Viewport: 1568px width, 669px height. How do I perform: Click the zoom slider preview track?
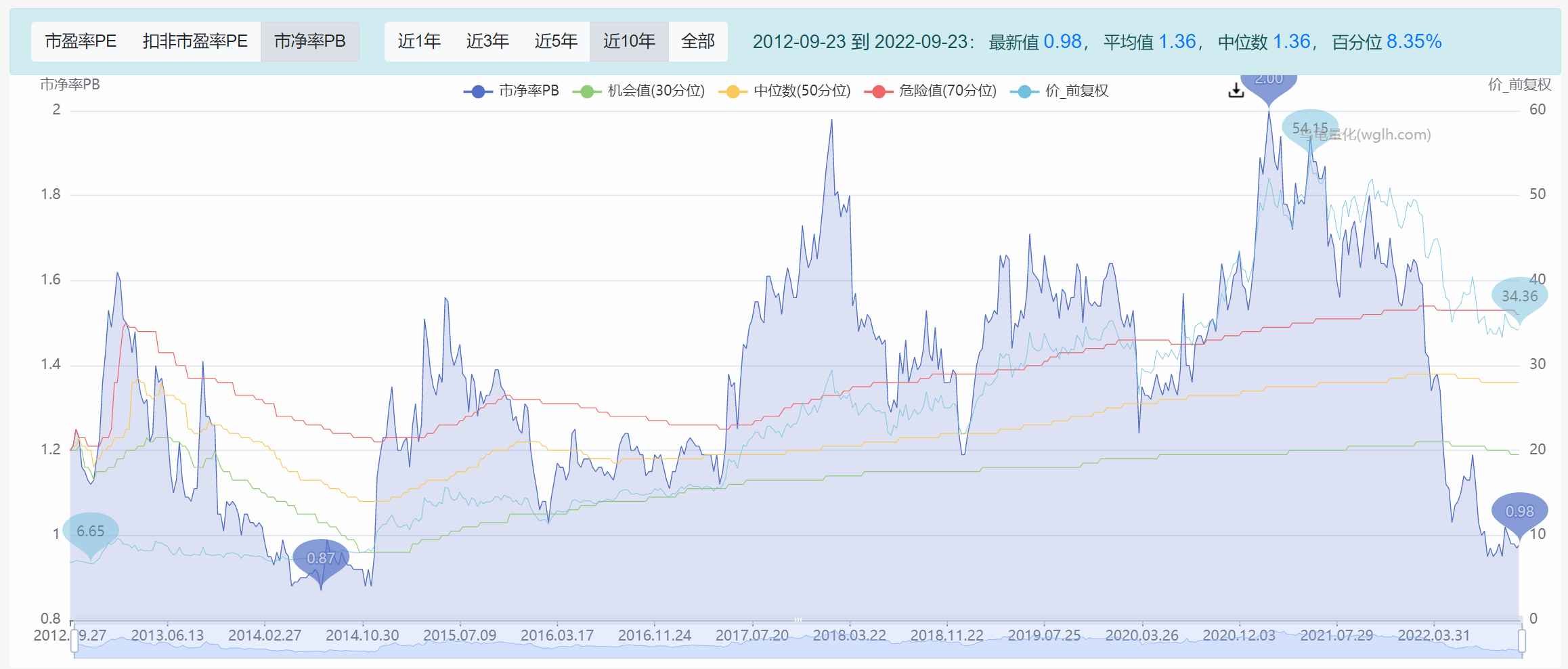(x=798, y=641)
